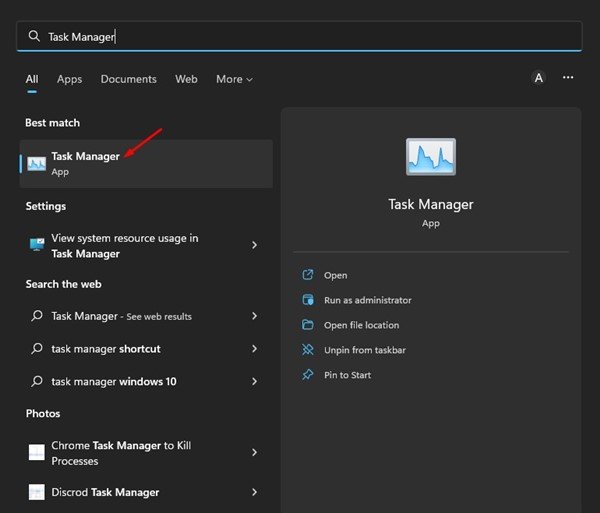
Task: Expand arrow for Discrod Task Manager
Action: (254, 492)
